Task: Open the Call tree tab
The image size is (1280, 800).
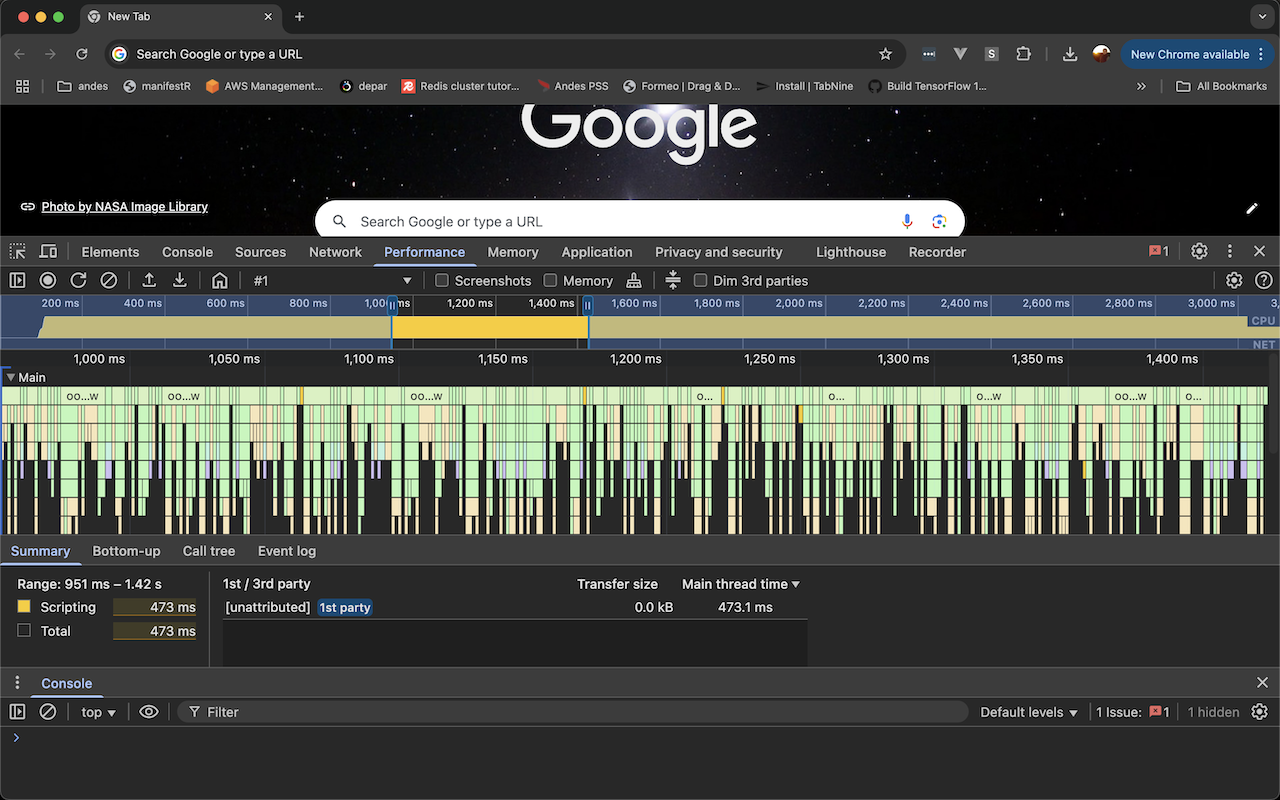Action: pos(209,551)
